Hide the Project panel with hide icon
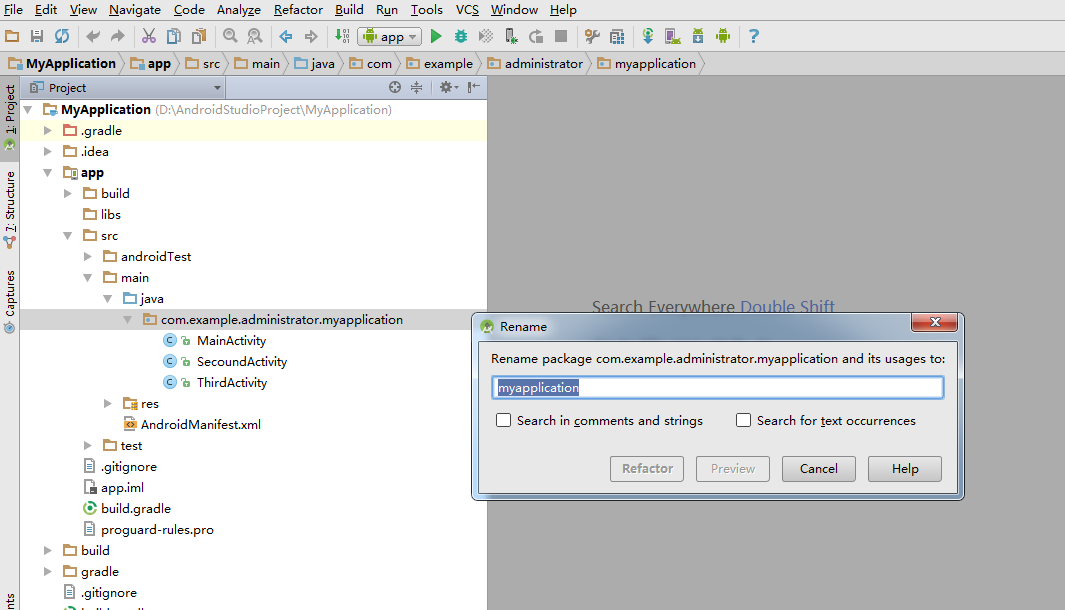 (473, 87)
